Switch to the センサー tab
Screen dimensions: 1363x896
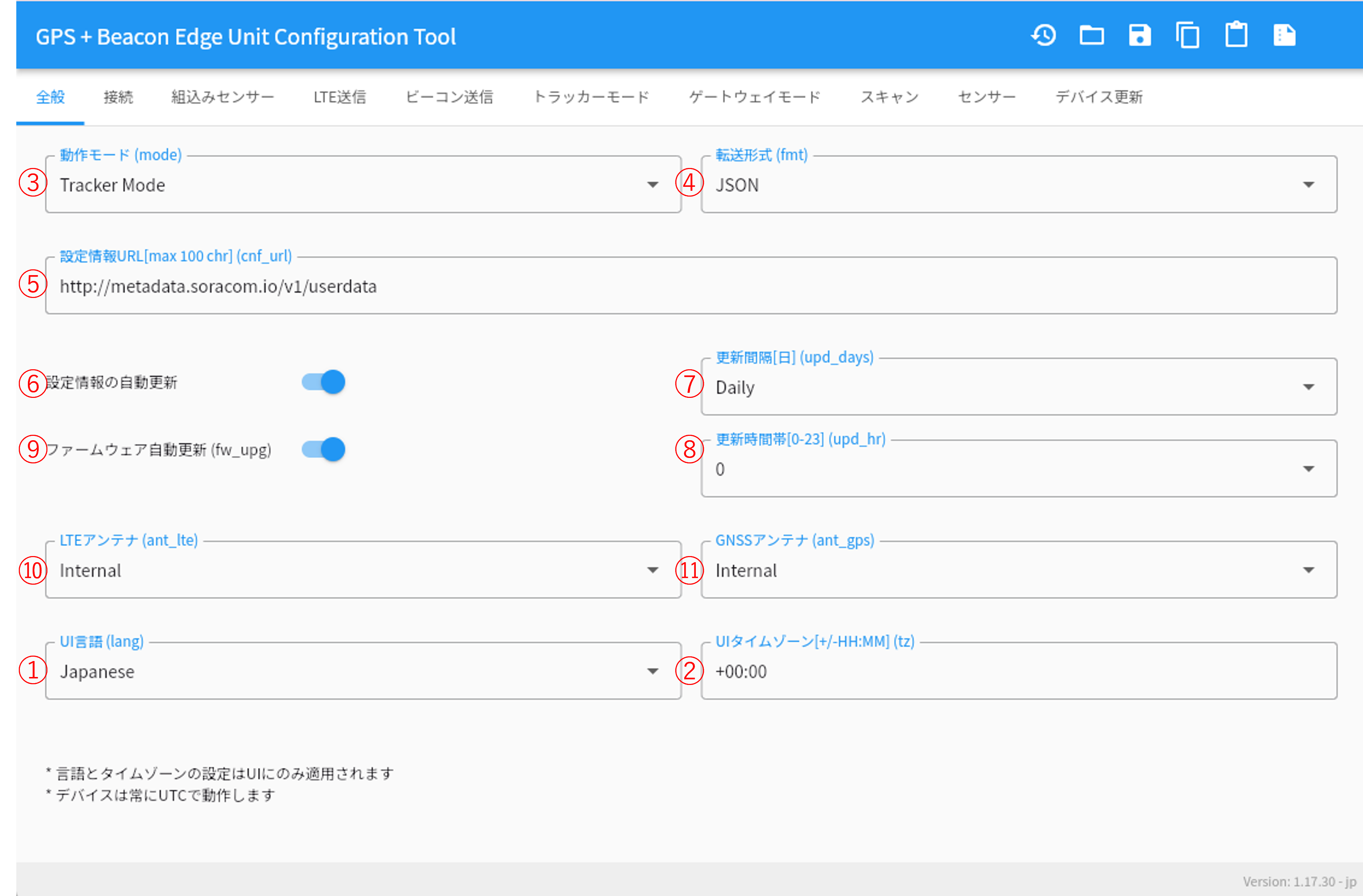pyautogui.click(x=987, y=97)
